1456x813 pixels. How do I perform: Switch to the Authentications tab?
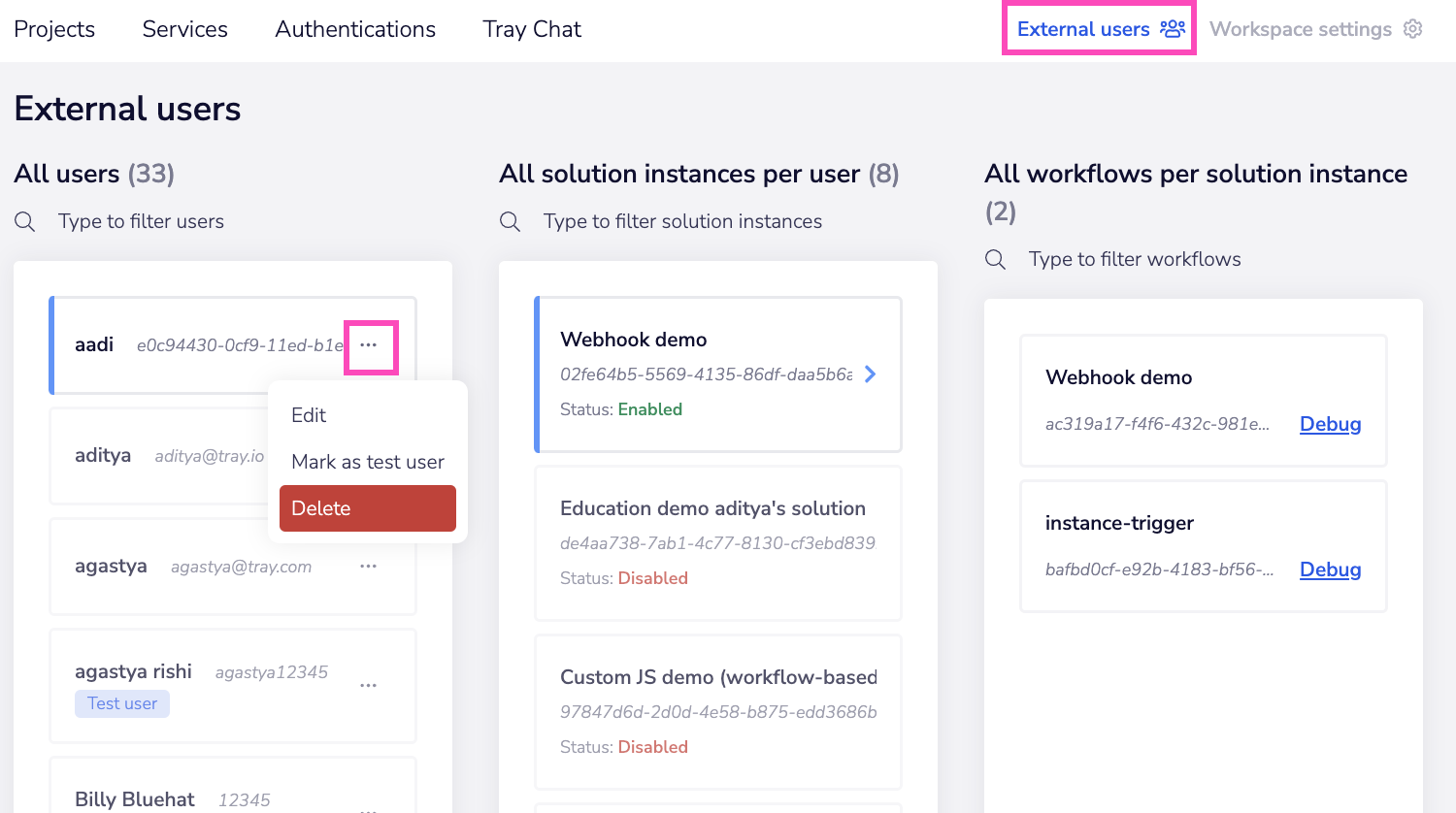pos(355,29)
